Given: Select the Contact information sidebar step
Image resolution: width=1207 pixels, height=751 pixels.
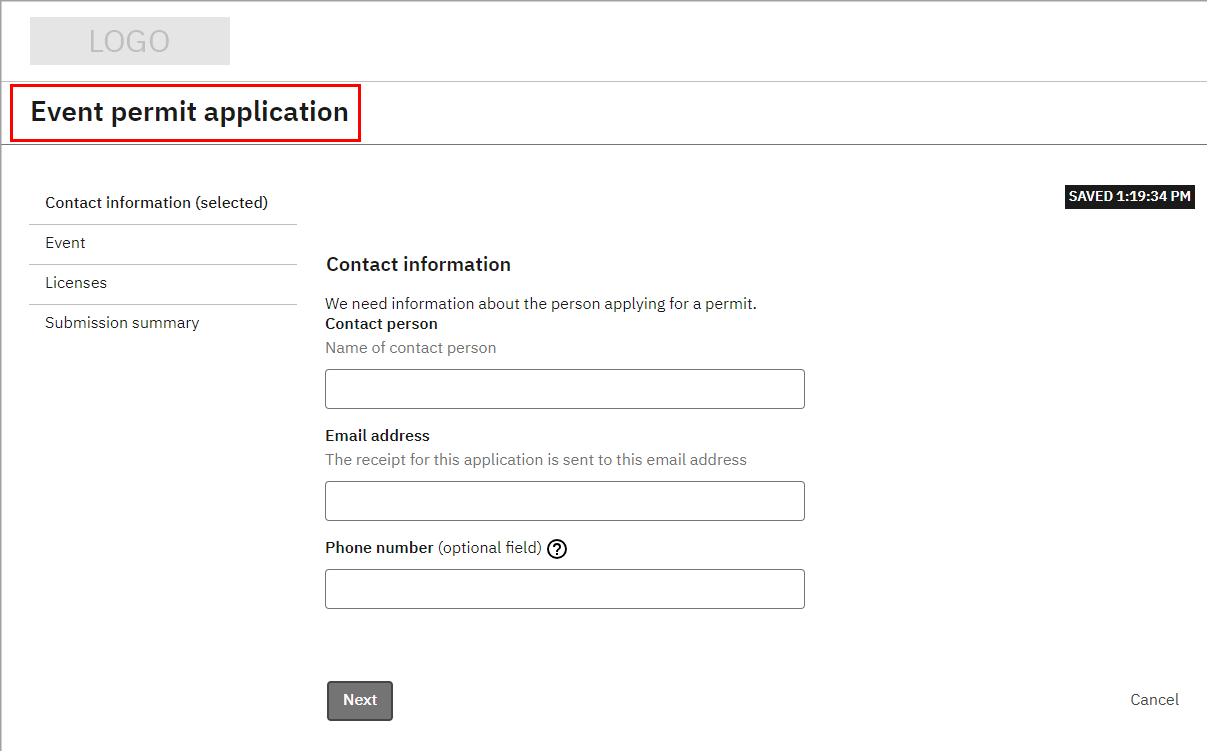Looking at the screenshot, I should click(157, 203).
